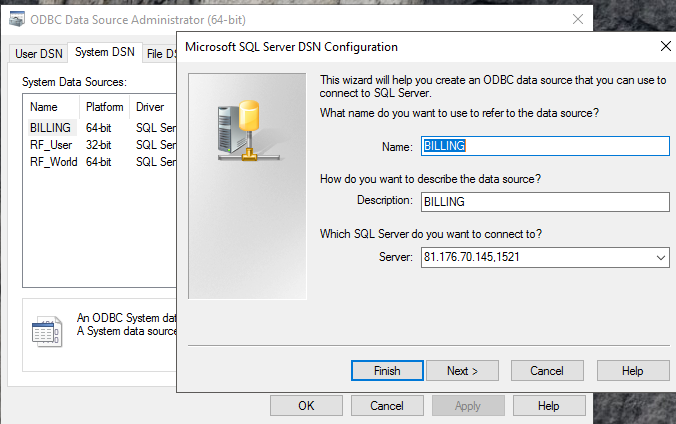Click the SQL Server driver cell of BILLING
Viewport: 676px width, 424px height.
(156, 128)
